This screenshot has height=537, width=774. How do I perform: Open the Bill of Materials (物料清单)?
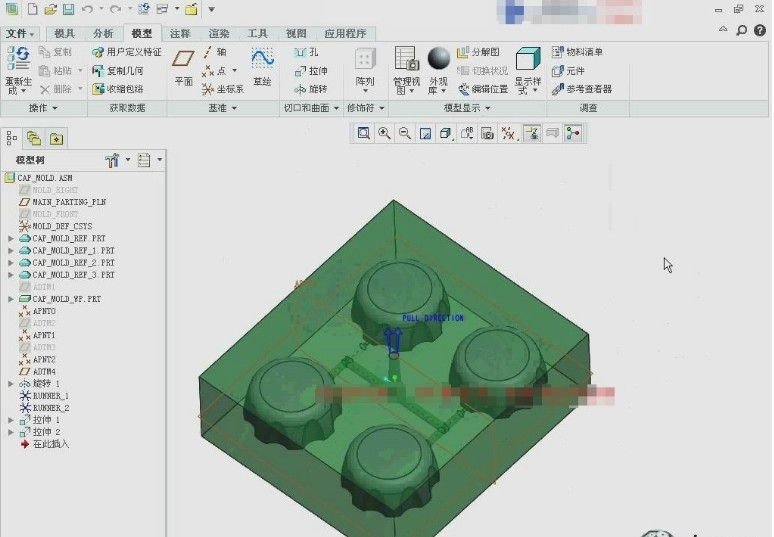[577, 52]
